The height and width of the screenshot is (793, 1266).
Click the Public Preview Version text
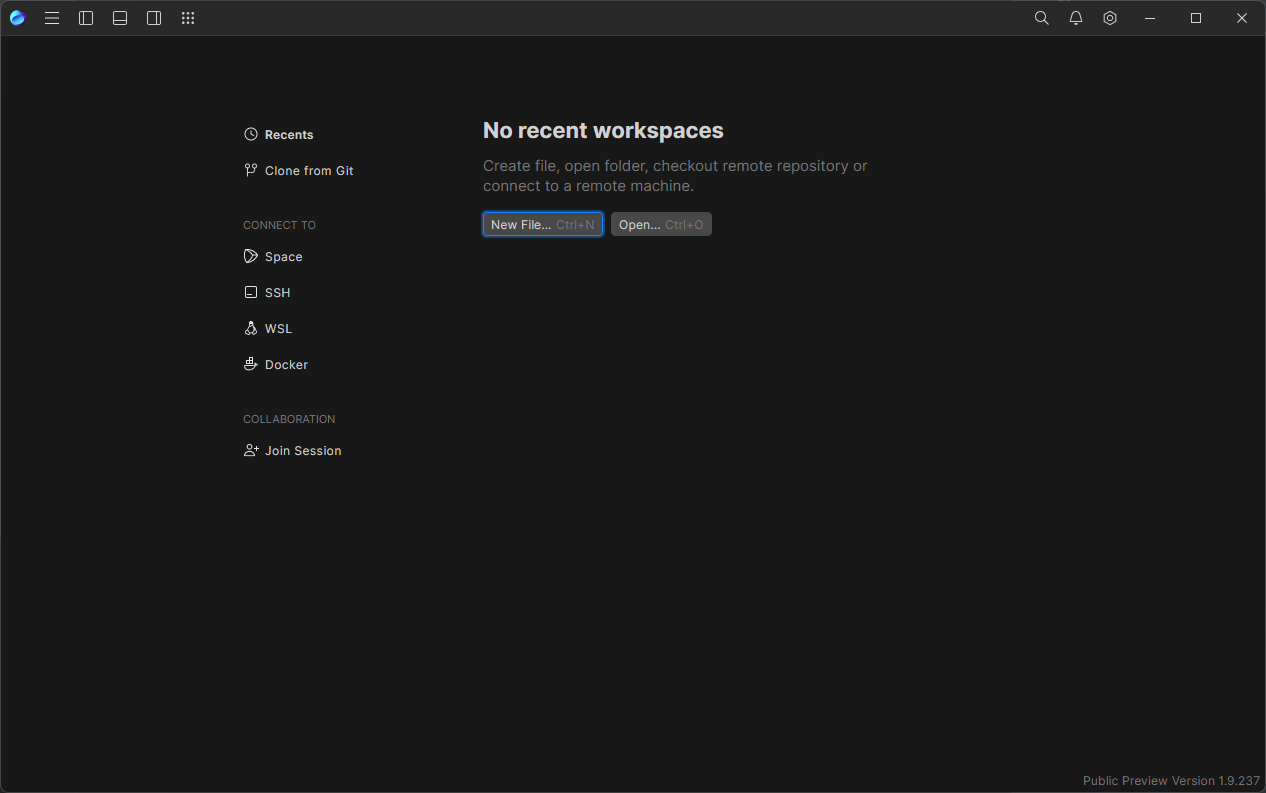click(x=1171, y=781)
